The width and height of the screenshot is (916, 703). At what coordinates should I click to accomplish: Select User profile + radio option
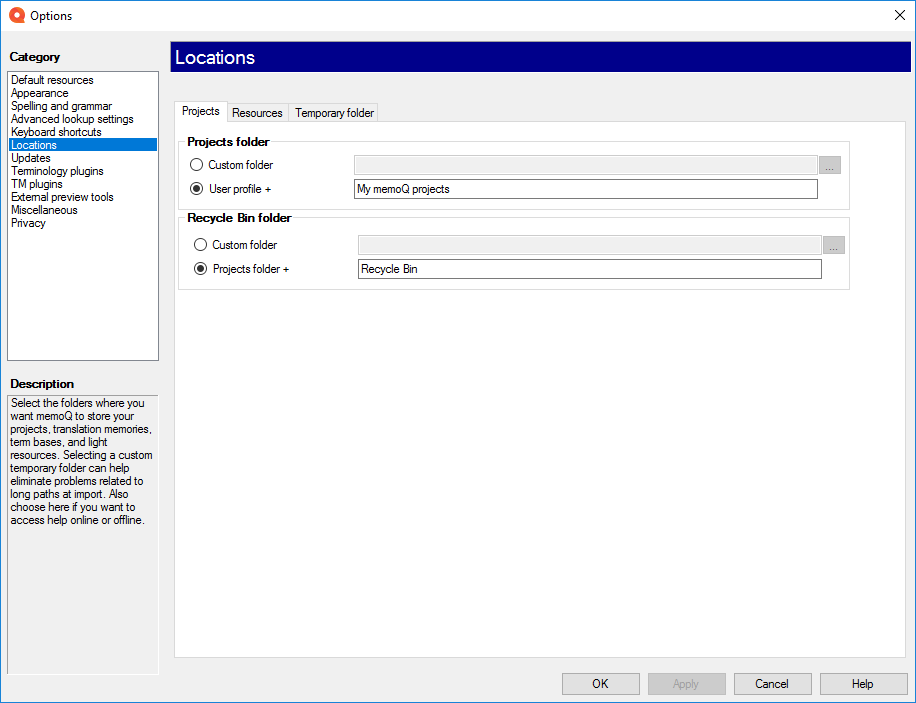click(x=197, y=189)
